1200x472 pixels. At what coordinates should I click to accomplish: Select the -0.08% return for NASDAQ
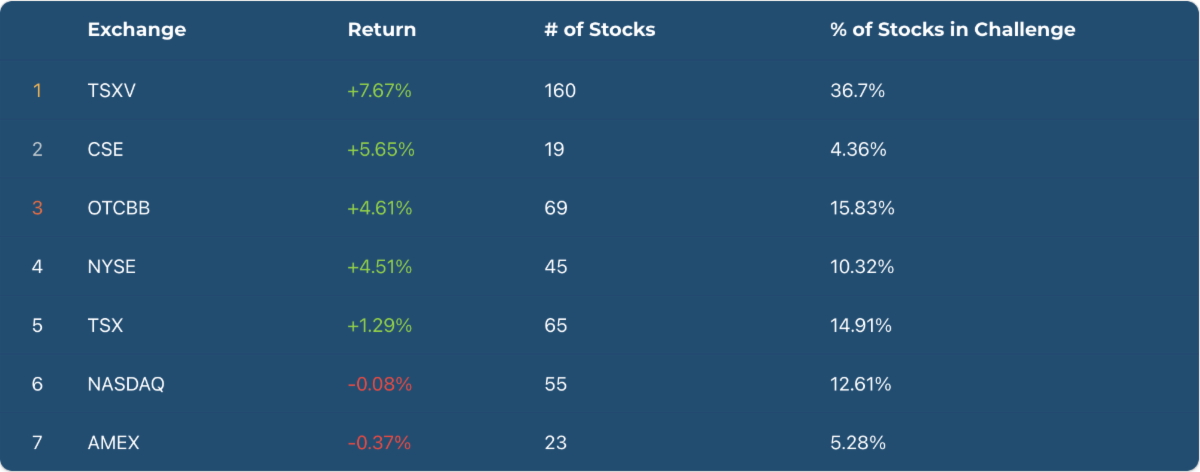pyautogui.click(x=380, y=384)
